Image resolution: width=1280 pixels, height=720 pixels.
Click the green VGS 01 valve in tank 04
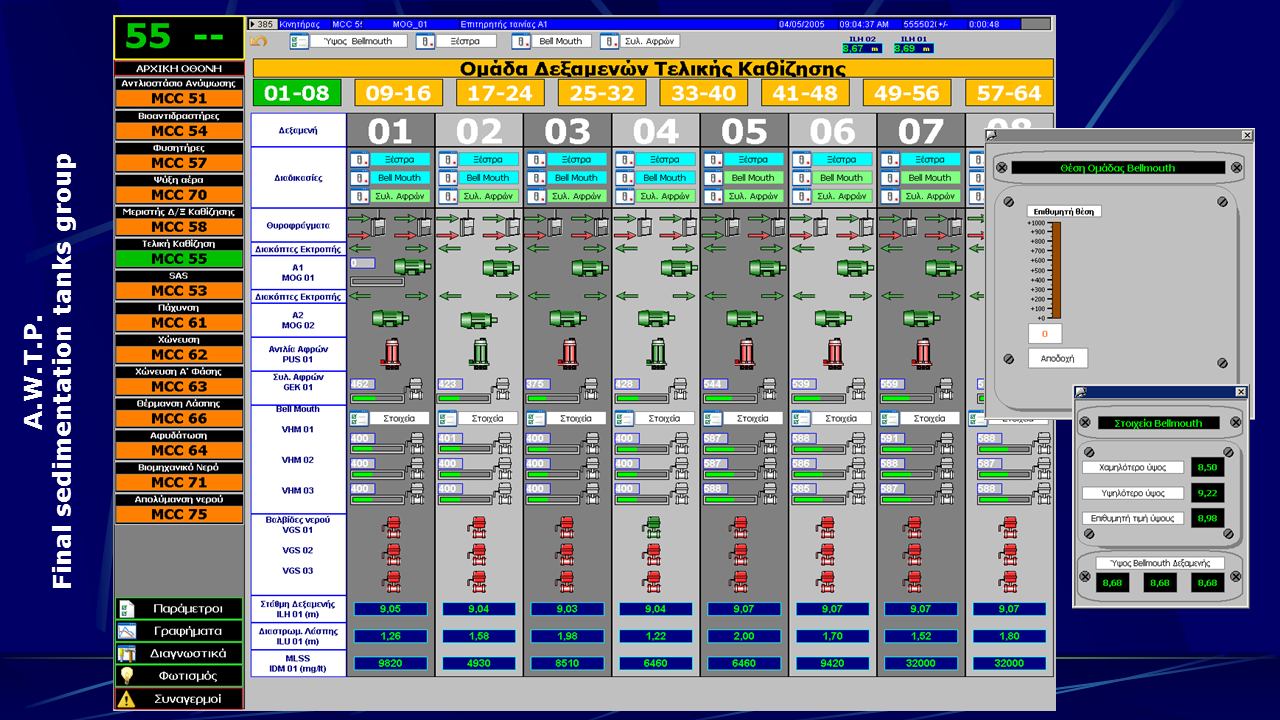pyautogui.click(x=653, y=525)
